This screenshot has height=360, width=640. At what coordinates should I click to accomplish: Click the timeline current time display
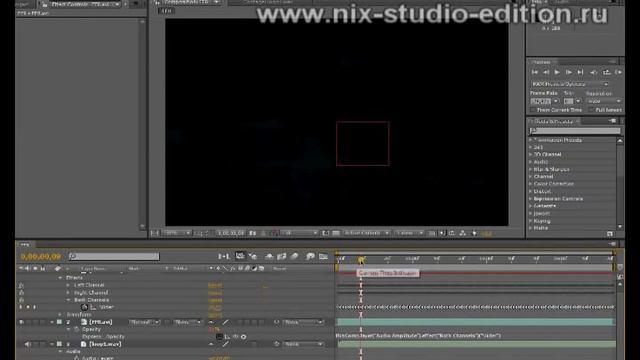pyautogui.click(x=41, y=256)
